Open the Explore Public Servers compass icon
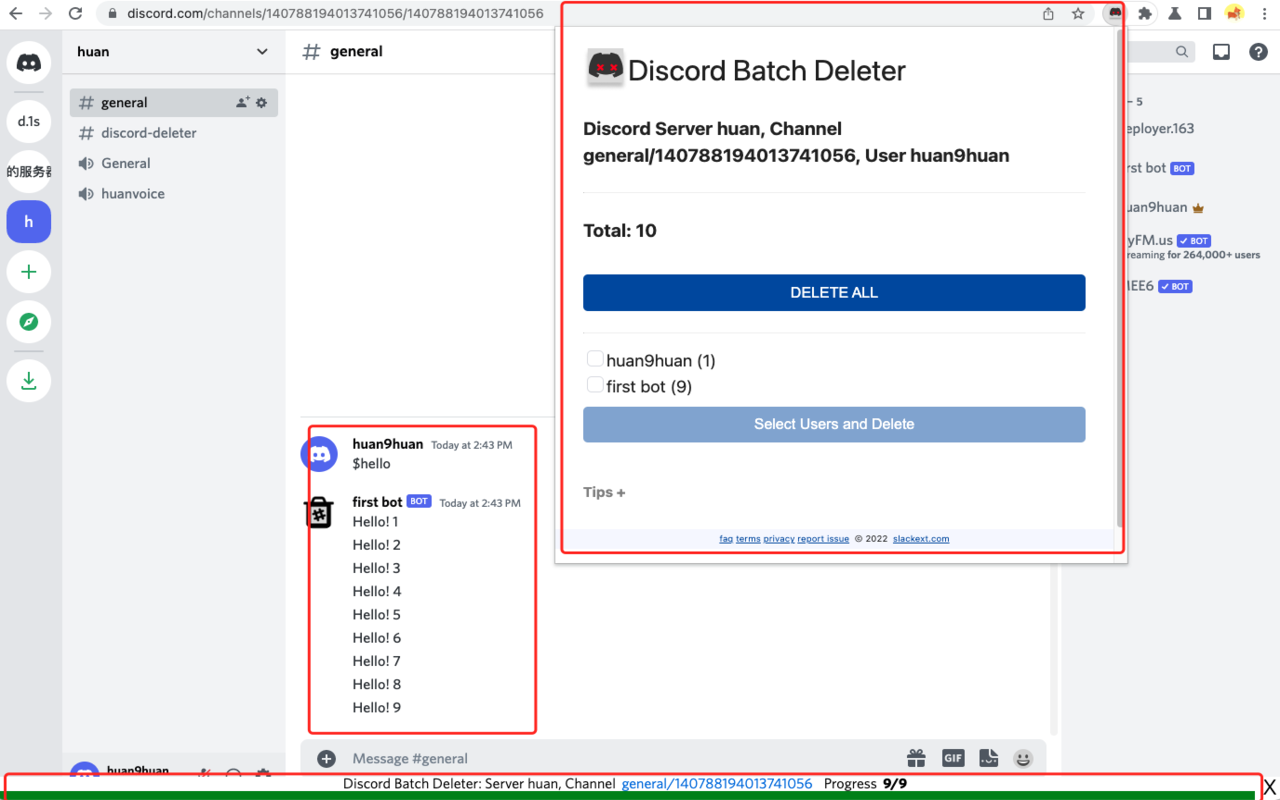This screenshot has width=1280, height=800. [28, 322]
